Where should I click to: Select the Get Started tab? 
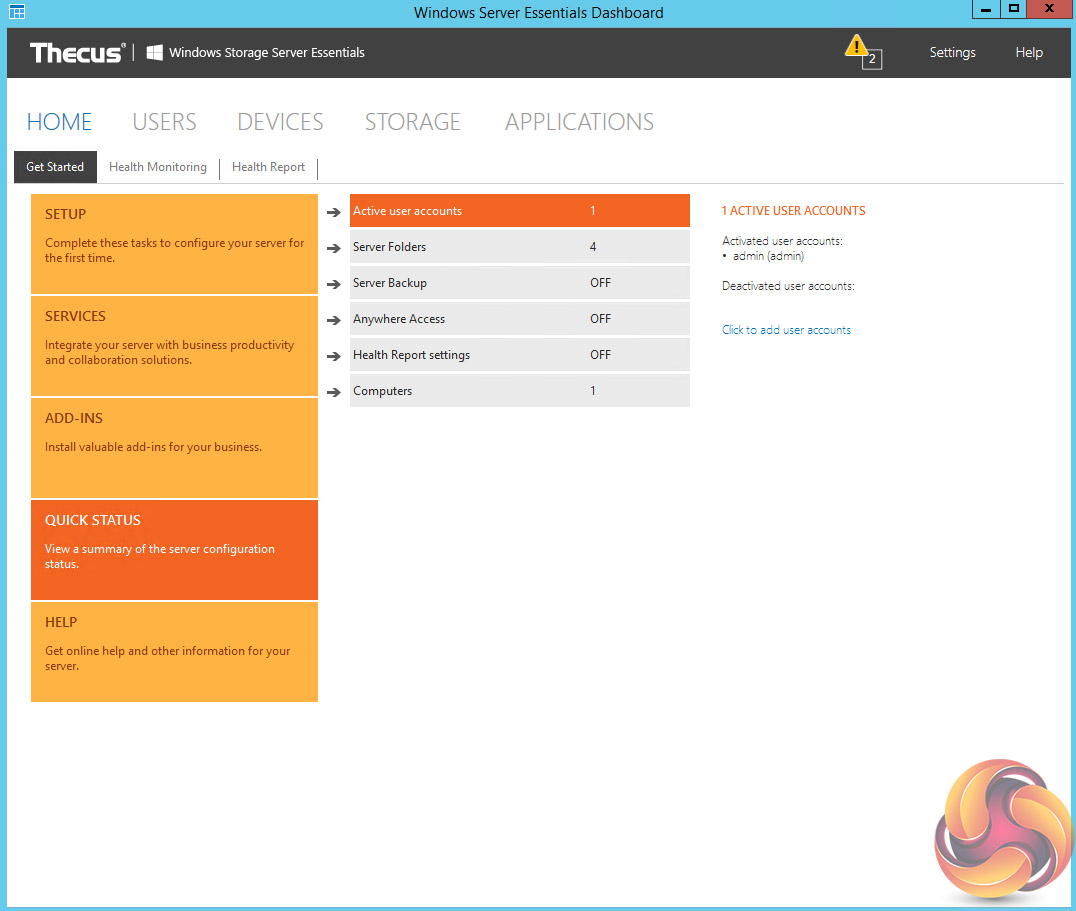coord(55,167)
